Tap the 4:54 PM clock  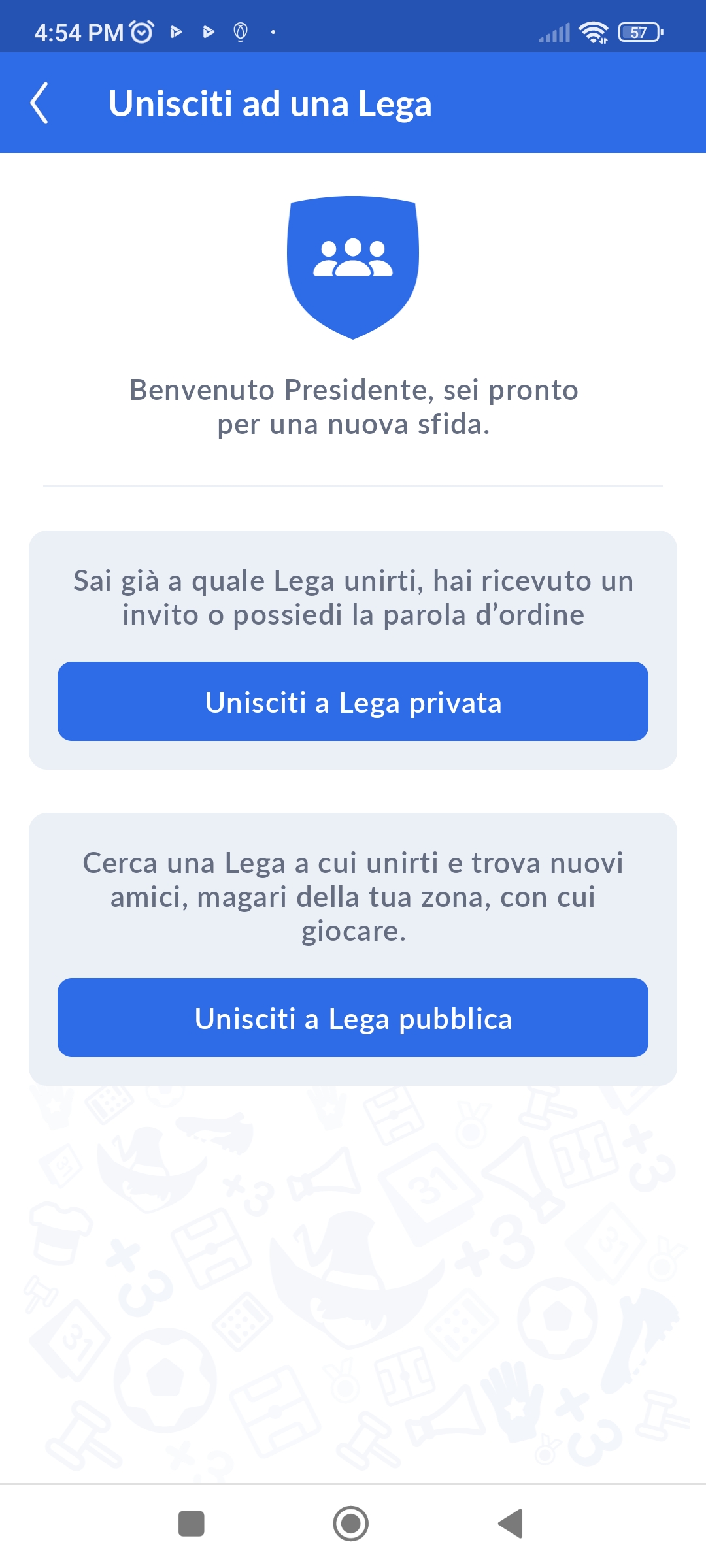(78, 32)
